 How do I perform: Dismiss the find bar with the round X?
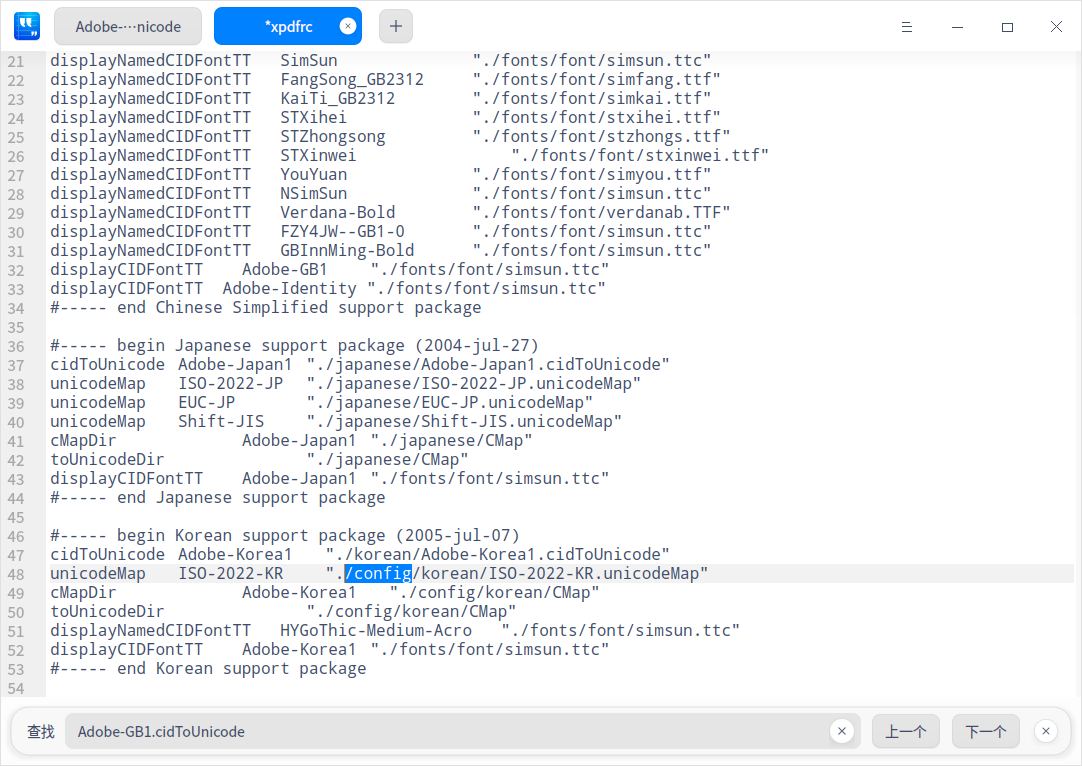1045,731
